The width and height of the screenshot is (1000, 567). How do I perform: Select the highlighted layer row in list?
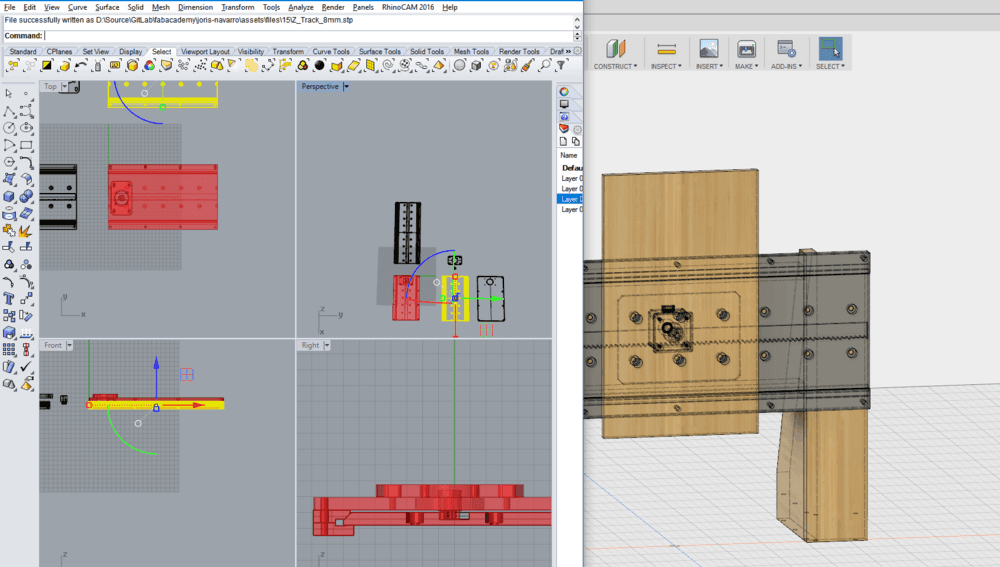(571, 199)
